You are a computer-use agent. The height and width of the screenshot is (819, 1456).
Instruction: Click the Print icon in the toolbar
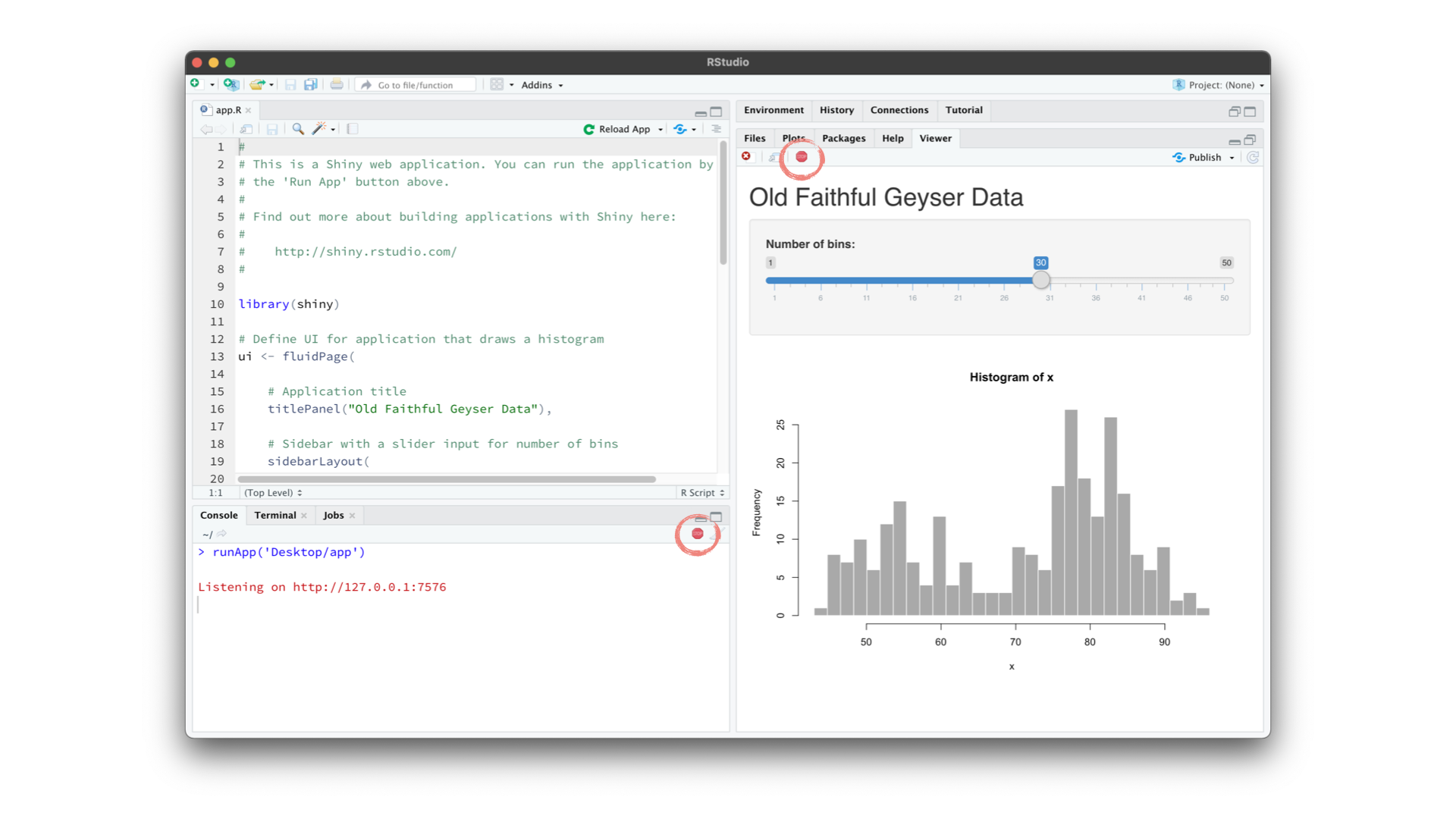point(336,84)
